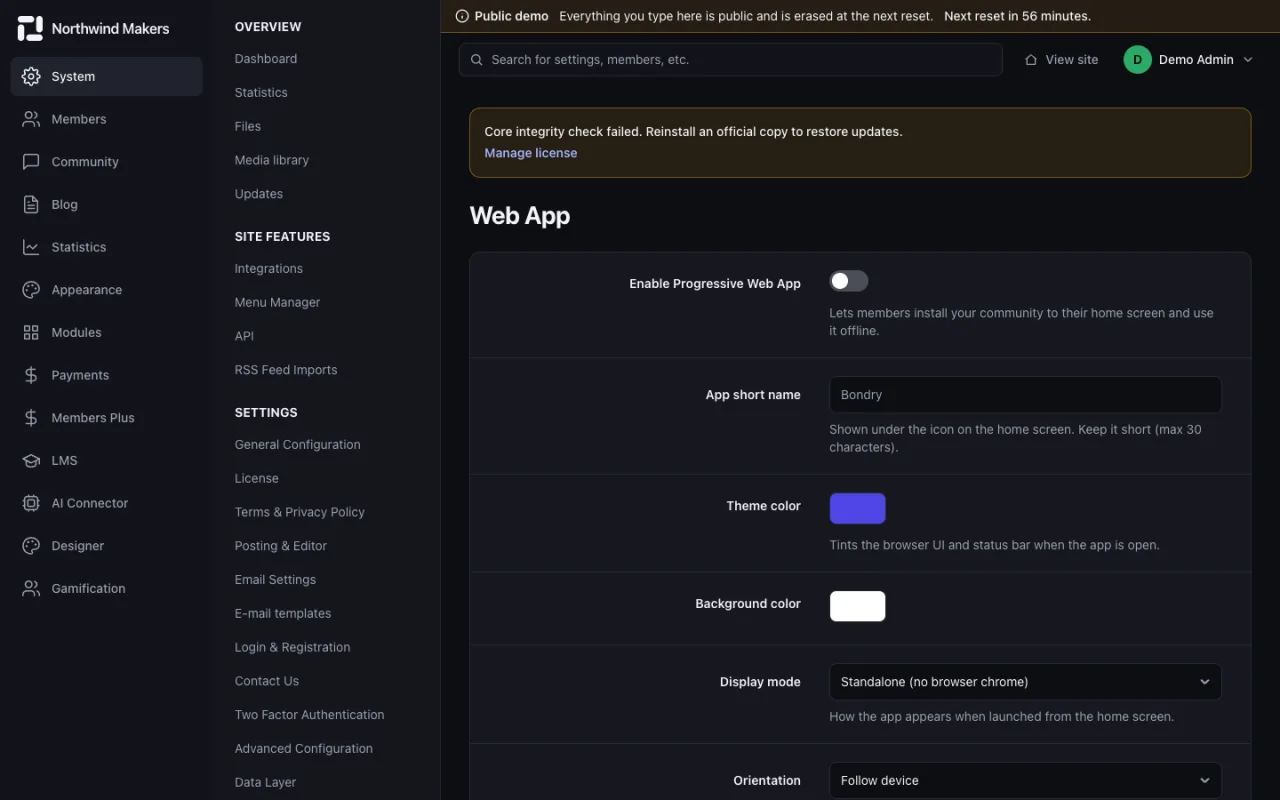Select General Configuration in Settings
Screen dimensions: 1280x800
(x=298, y=445)
